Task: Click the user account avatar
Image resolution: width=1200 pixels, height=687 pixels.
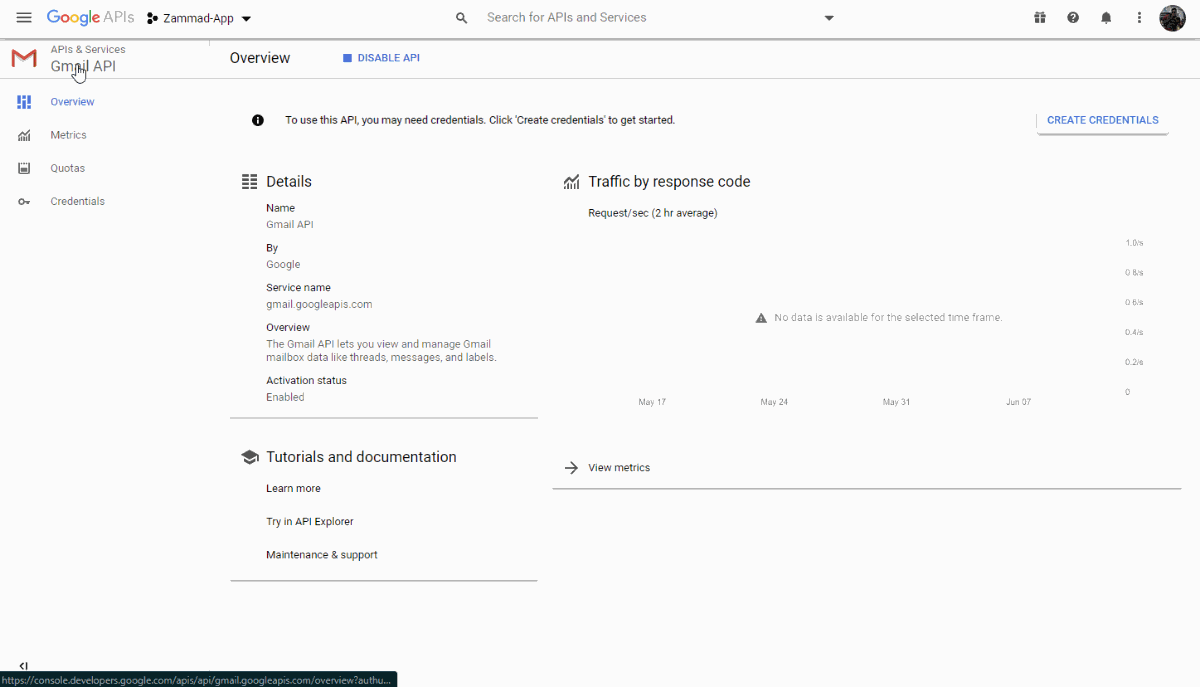Action: coord(1172,18)
